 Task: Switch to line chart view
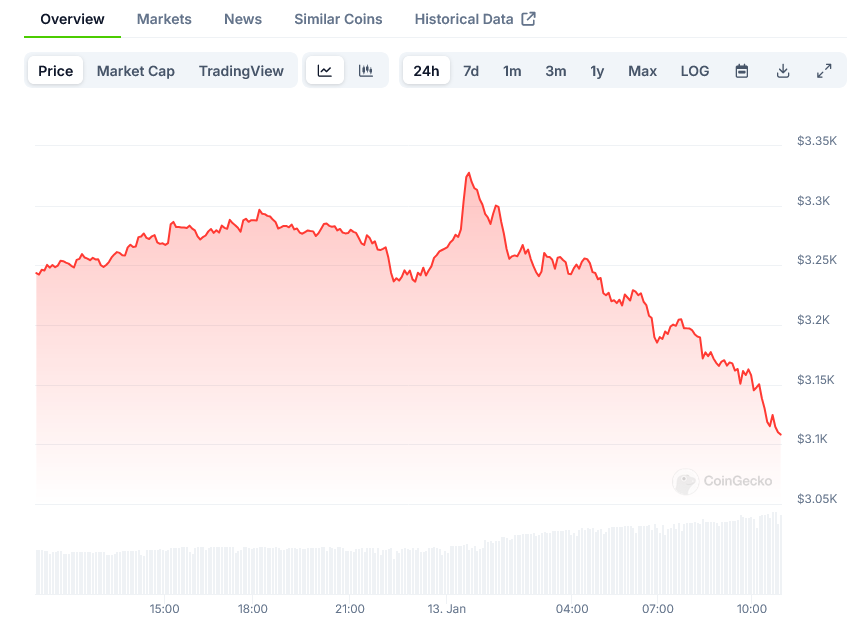click(x=325, y=71)
